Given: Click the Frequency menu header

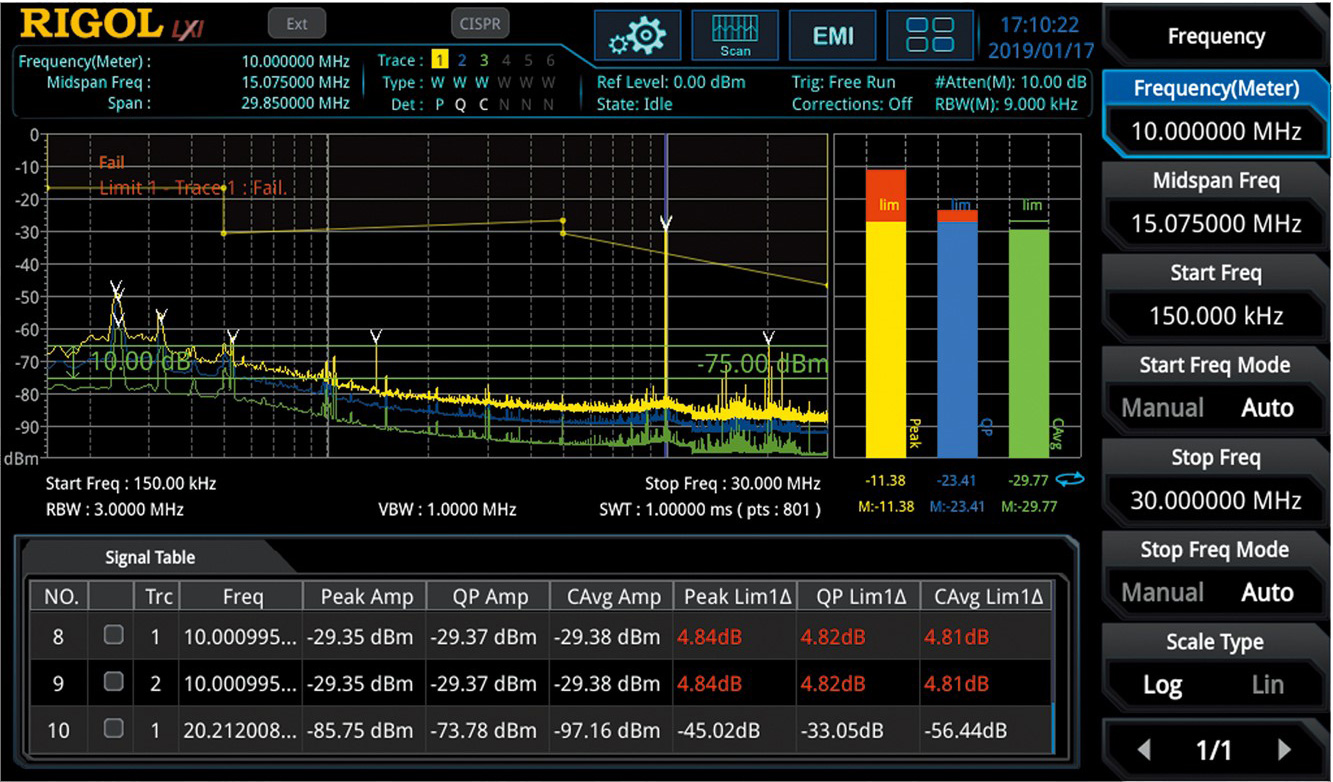Looking at the screenshot, I should point(1216,37).
